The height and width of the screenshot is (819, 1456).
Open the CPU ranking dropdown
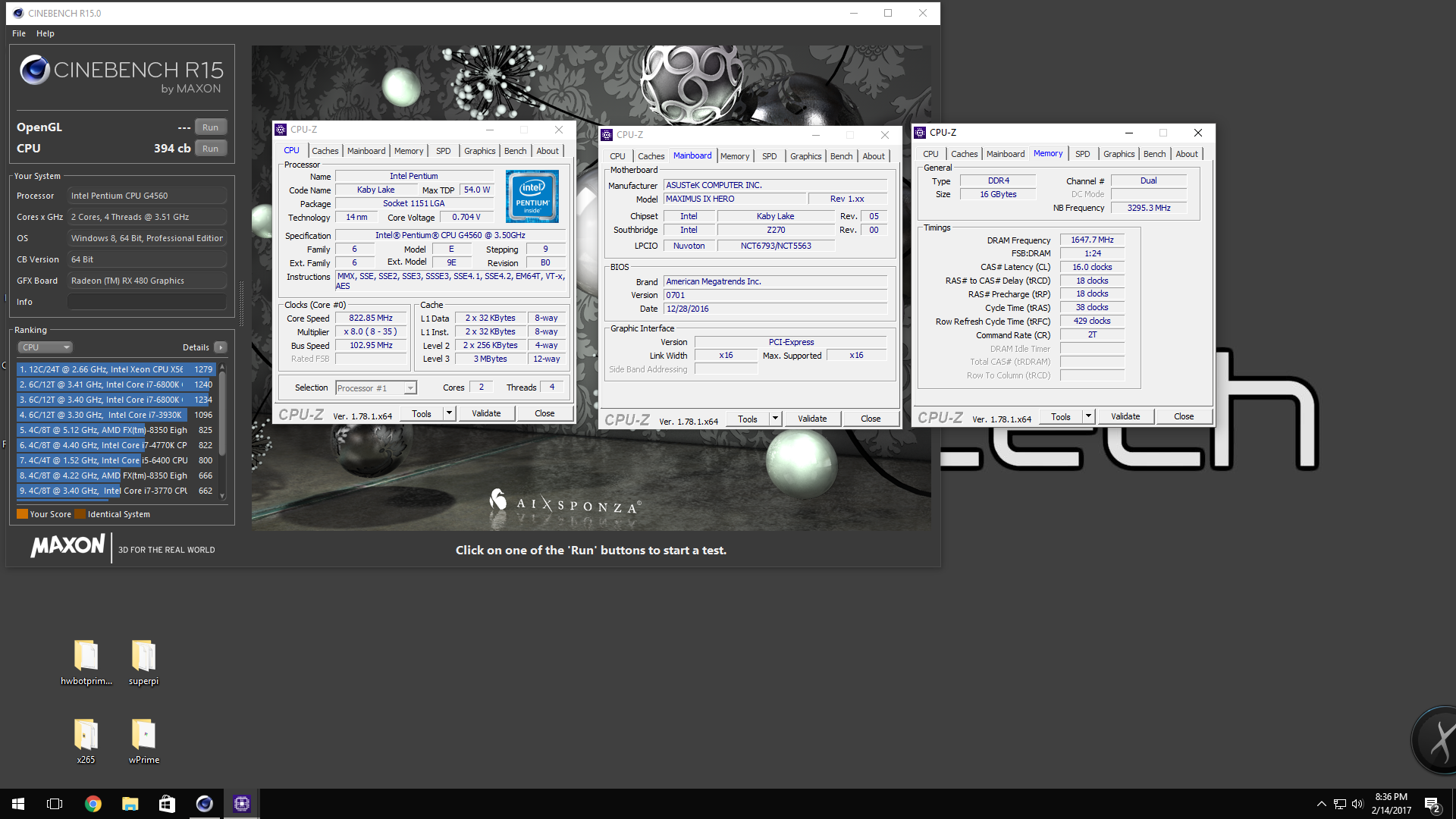coord(45,347)
